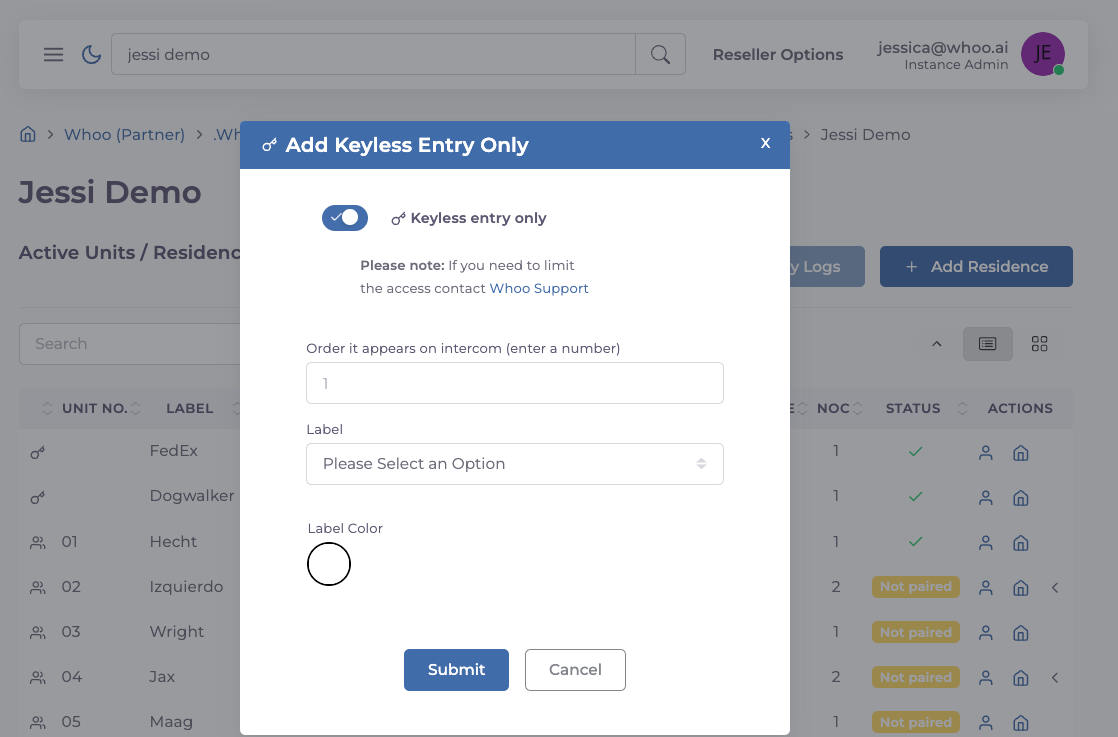The width and height of the screenshot is (1118, 737).
Task: Submit the keyless entry form
Action: (456, 670)
